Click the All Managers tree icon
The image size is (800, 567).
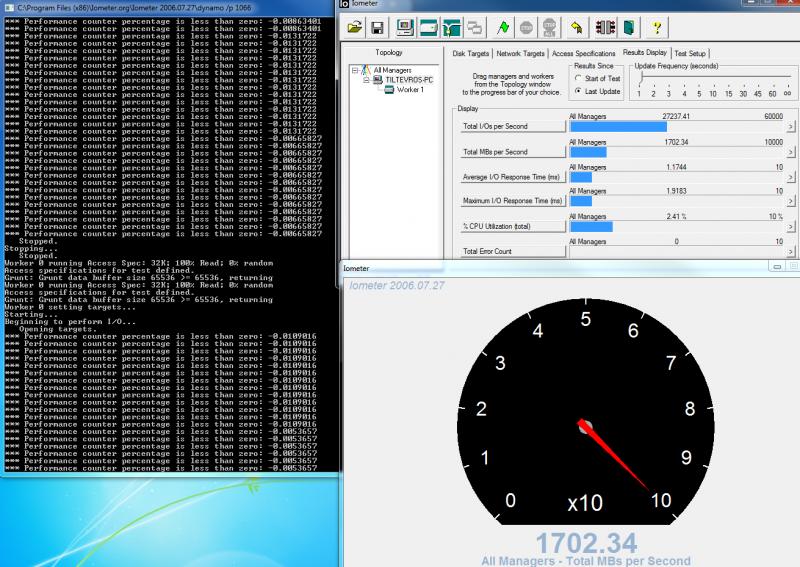click(x=366, y=70)
